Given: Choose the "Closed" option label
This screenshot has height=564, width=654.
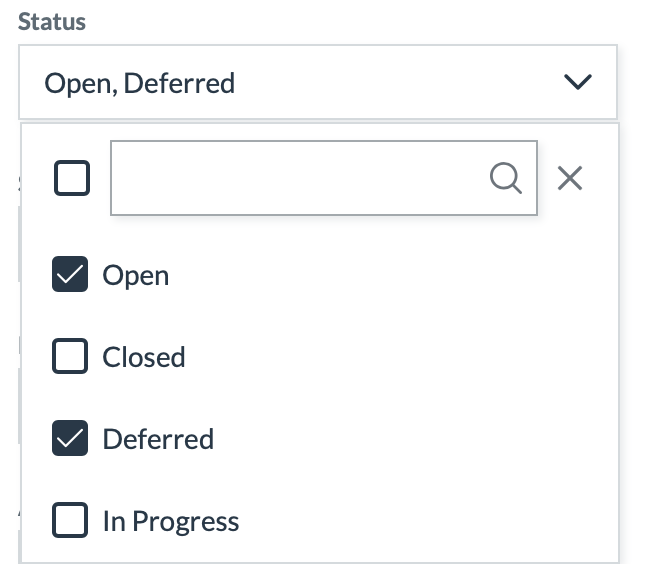Looking at the screenshot, I should pyautogui.click(x=144, y=357).
